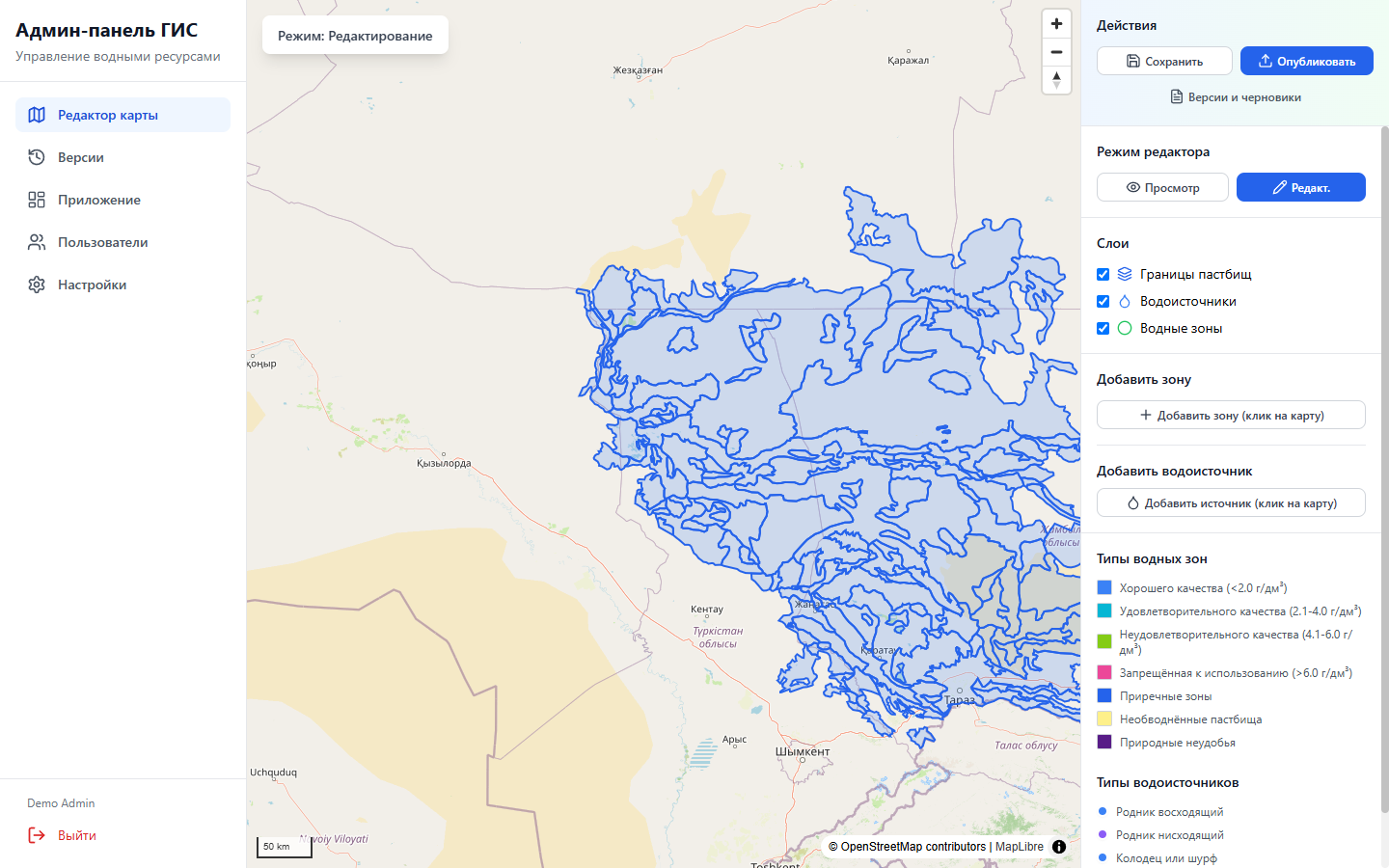Switch editor to Редакт. mode
This screenshot has height=868, width=1389.
pos(1301,187)
